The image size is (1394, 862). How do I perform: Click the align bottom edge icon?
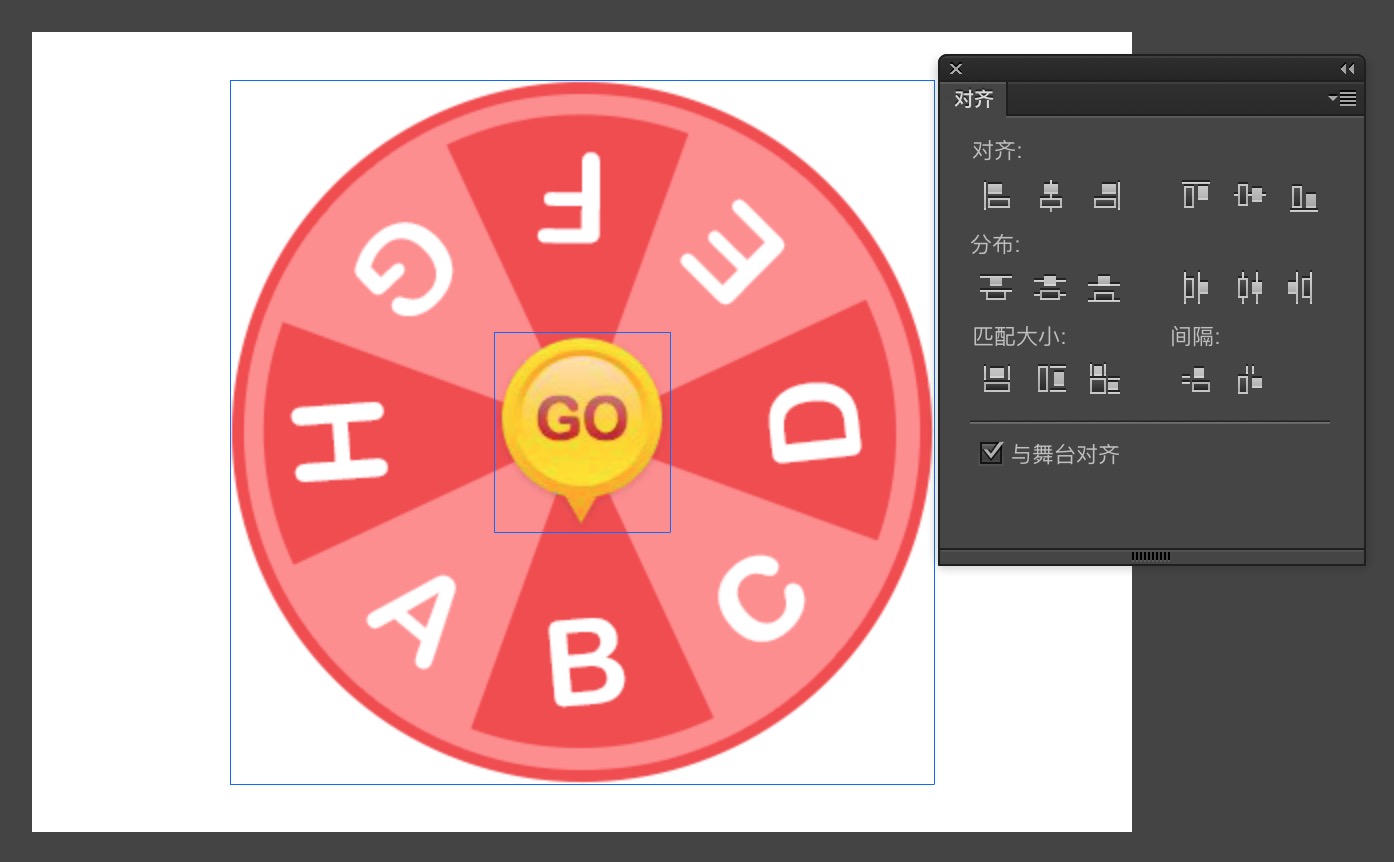1304,197
